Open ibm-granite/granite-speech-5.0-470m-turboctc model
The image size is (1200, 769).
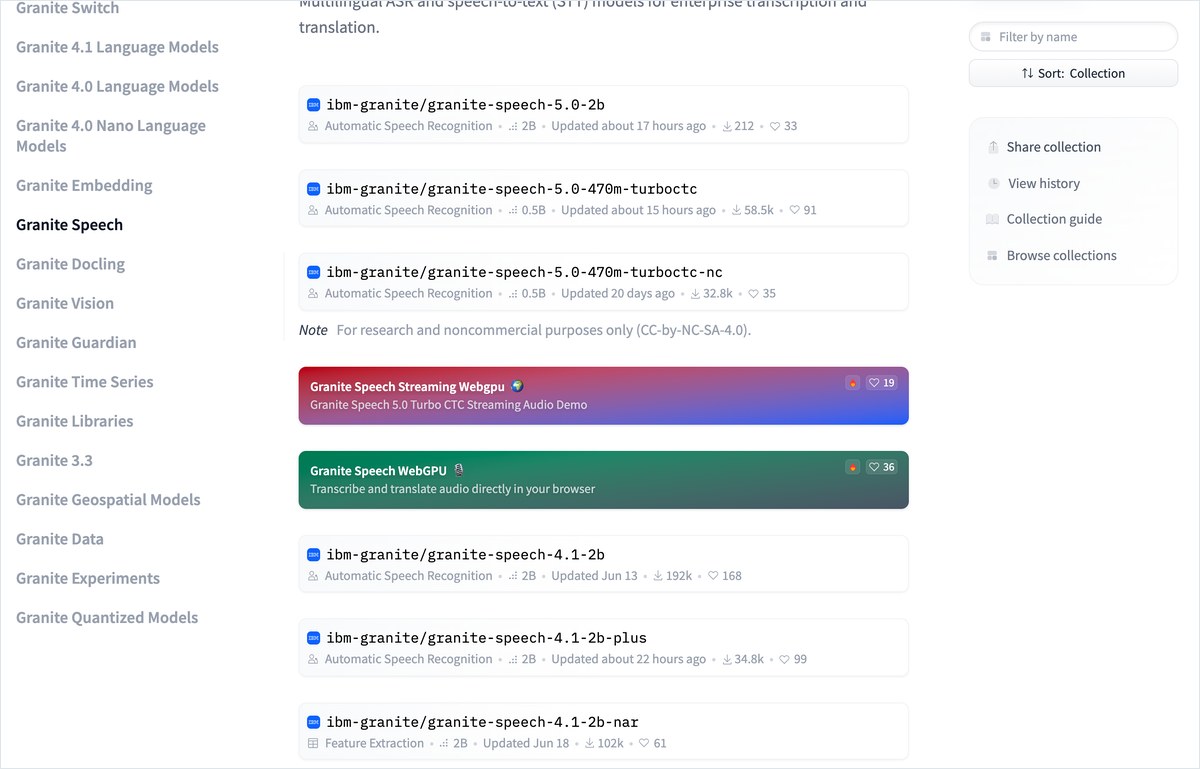click(x=512, y=189)
